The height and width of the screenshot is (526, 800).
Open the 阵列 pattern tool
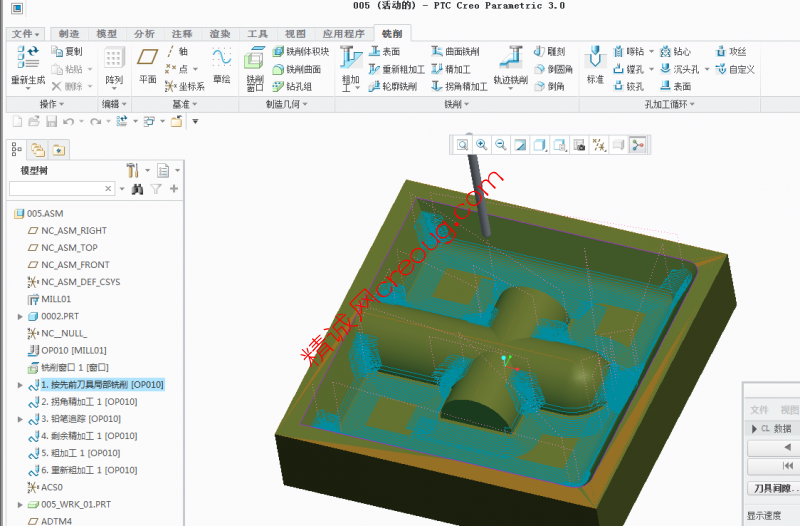114,65
